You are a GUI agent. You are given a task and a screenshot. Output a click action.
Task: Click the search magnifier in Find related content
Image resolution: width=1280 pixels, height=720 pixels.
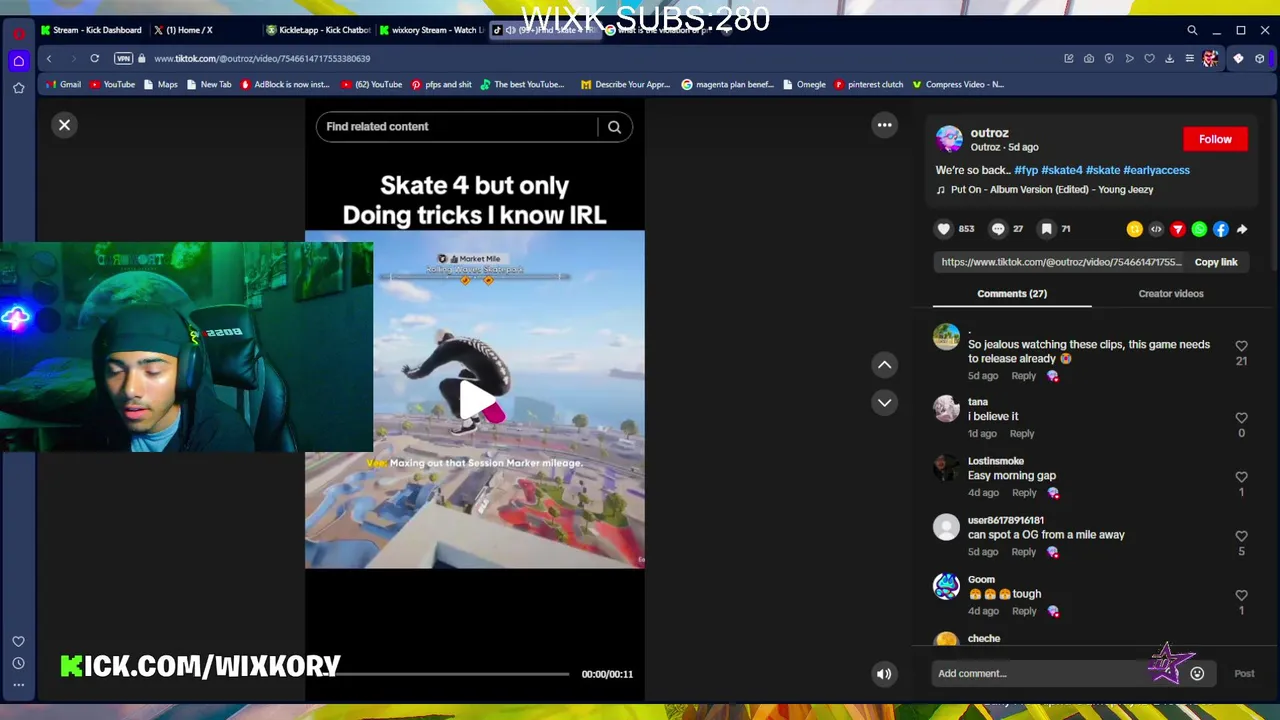tap(614, 127)
